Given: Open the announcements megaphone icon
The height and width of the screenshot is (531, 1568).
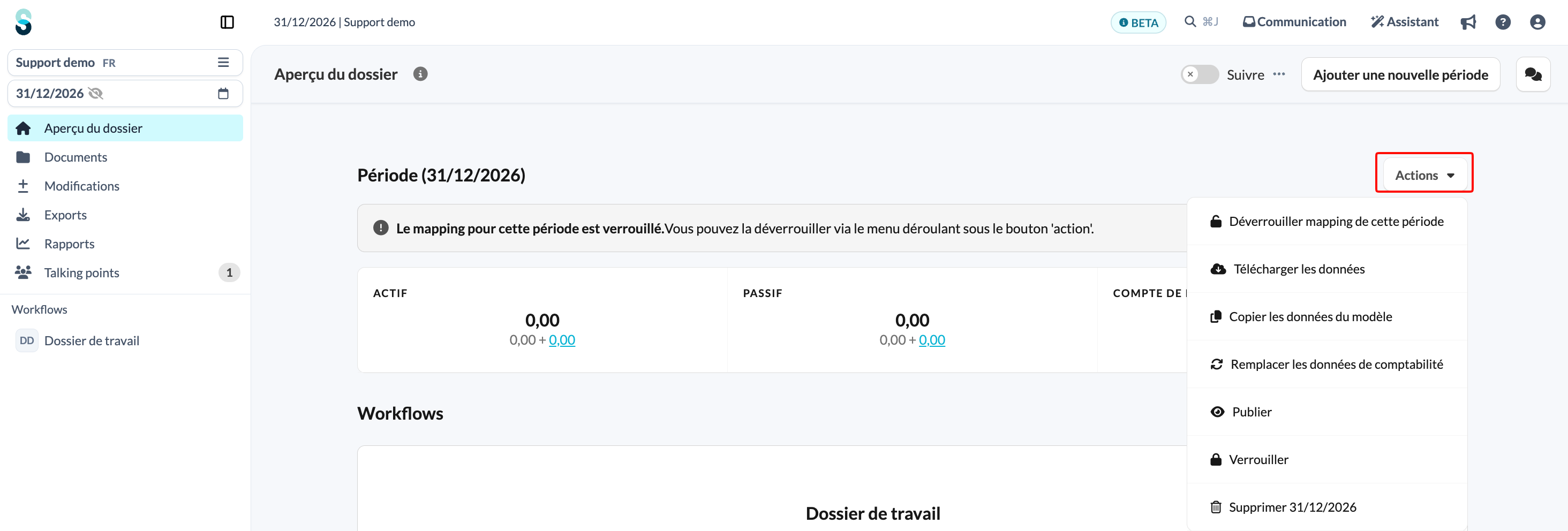Looking at the screenshot, I should point(1468,22).
